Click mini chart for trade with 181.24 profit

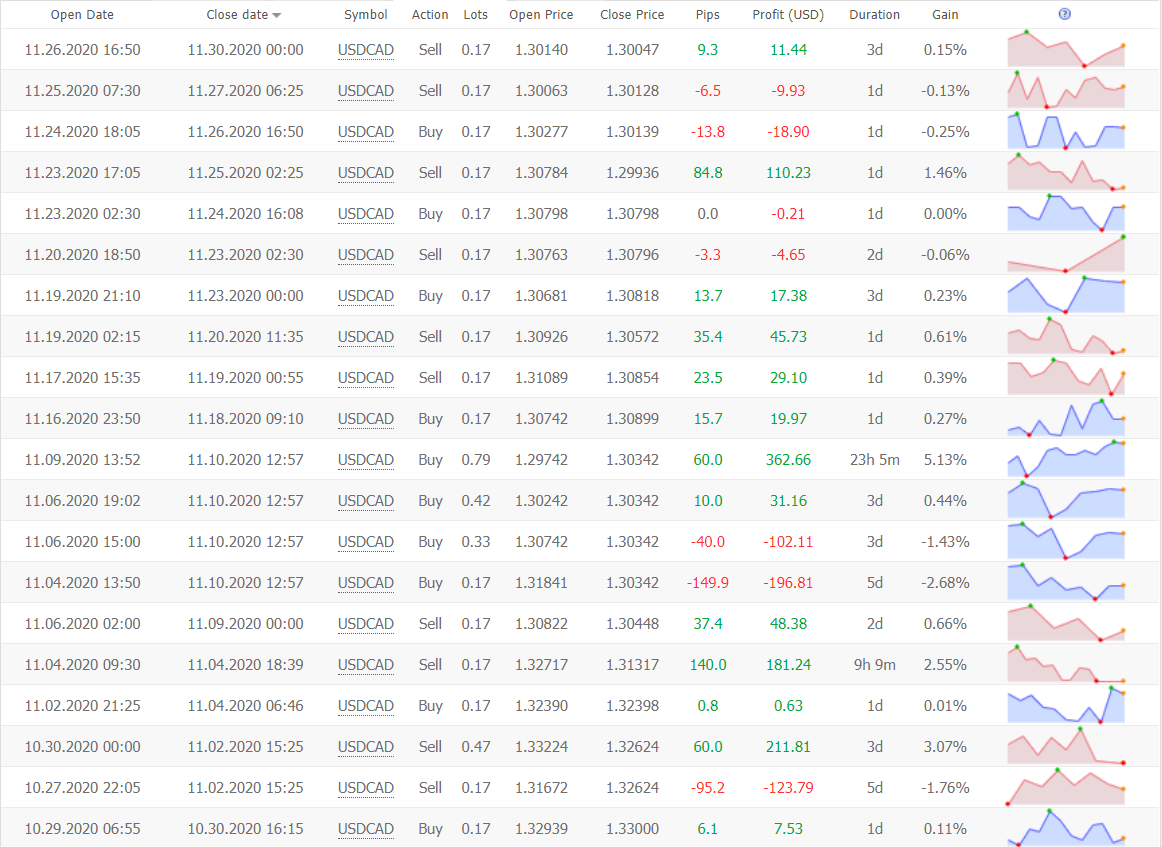click(1065, 665)
